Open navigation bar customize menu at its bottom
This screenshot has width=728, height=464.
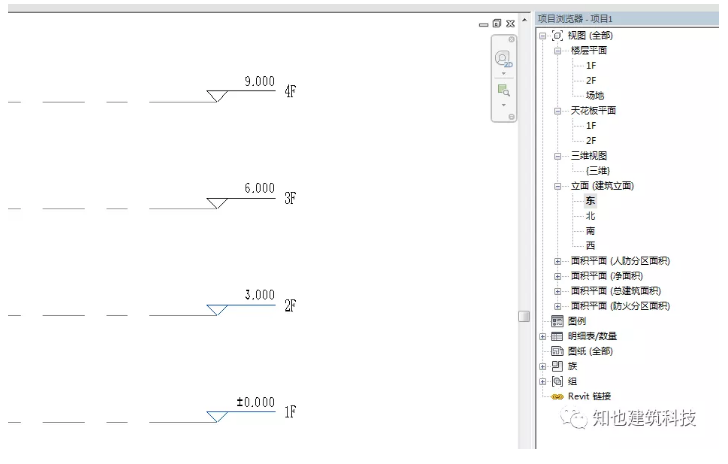point(511,117)
